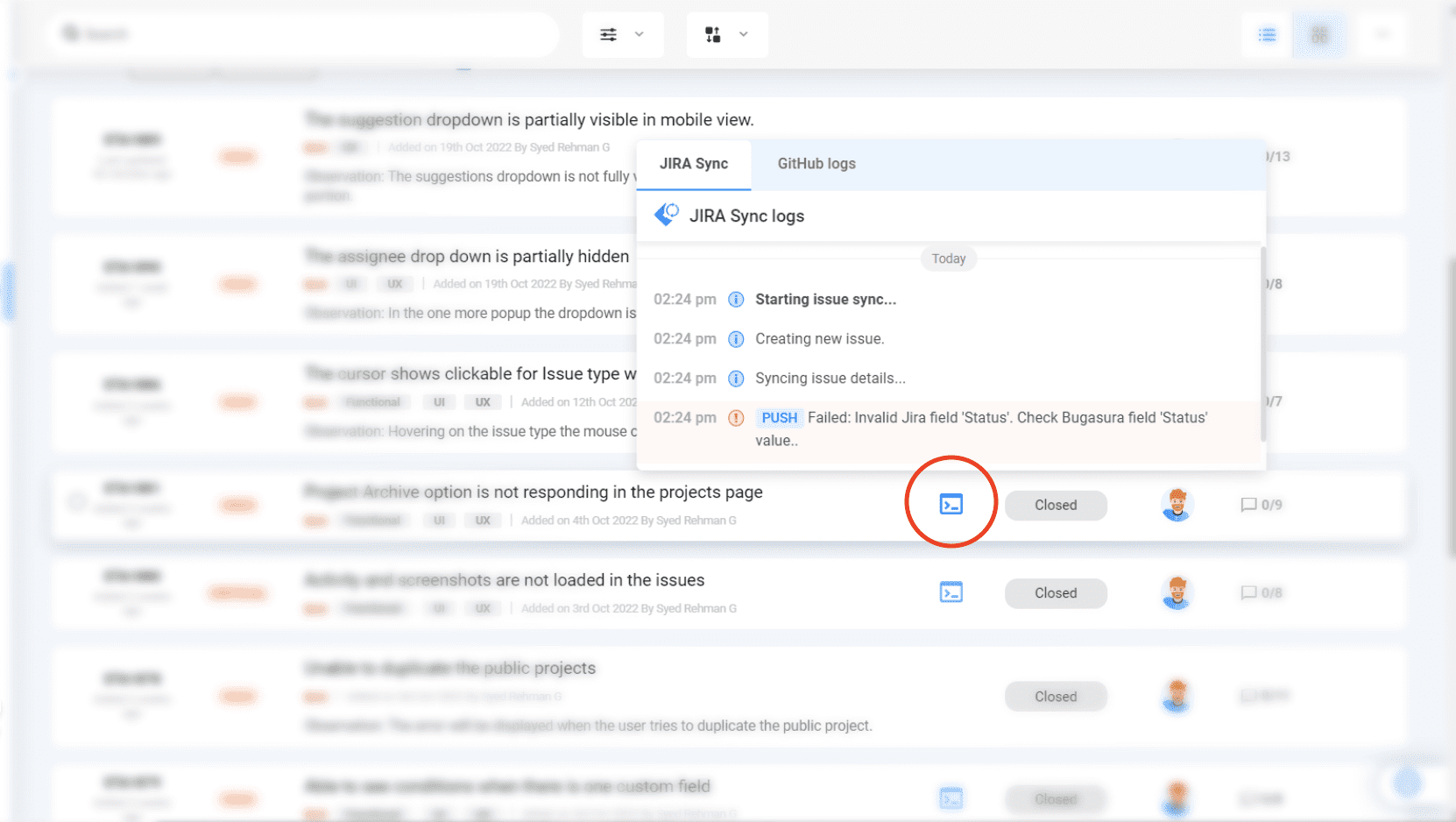Viewport: 1456px width, 822px height.
Task: Click the search magnifier icon in the search bar
Action: [x=70, y=32]
